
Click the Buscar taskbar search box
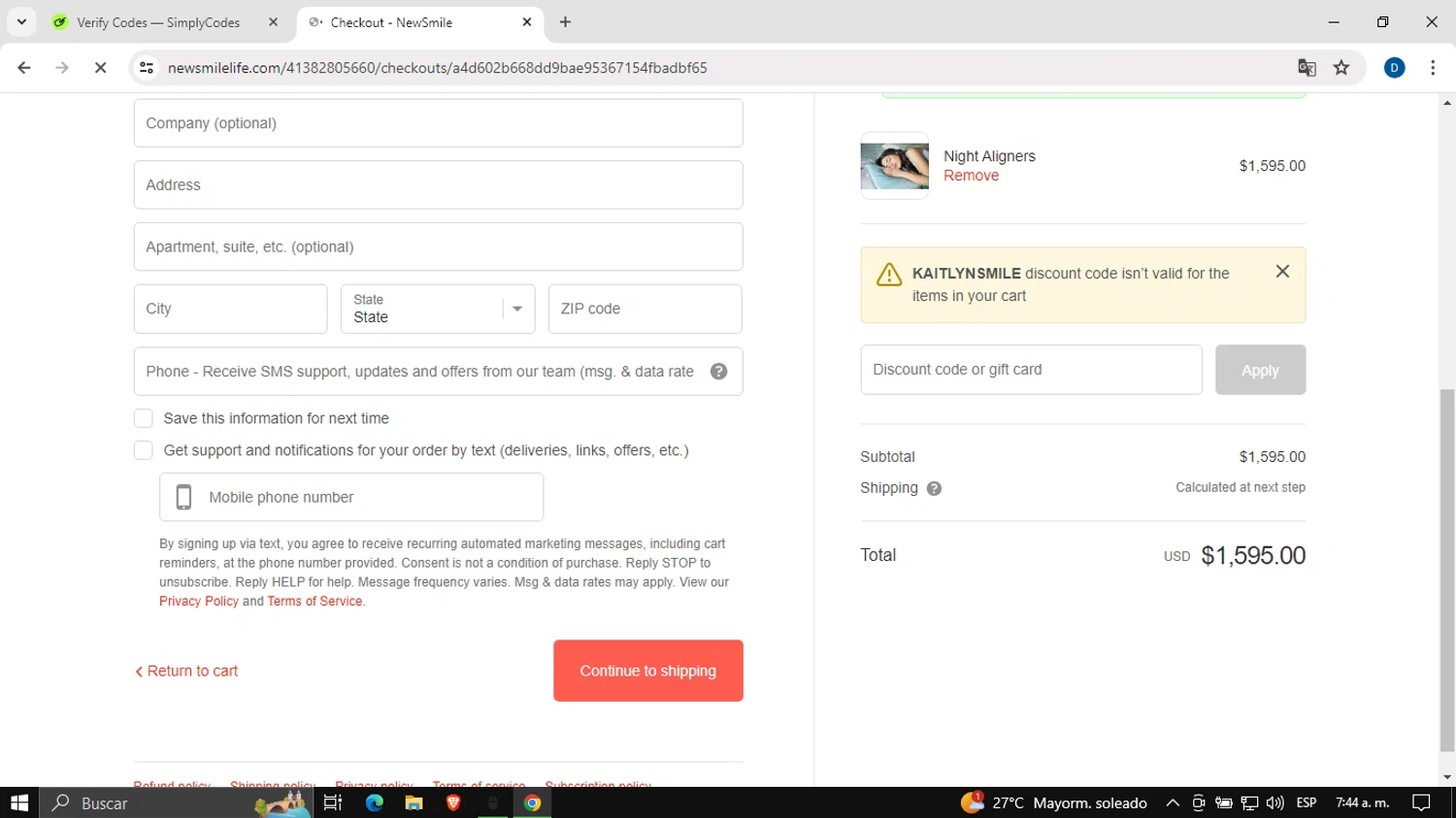coord(176,802)
